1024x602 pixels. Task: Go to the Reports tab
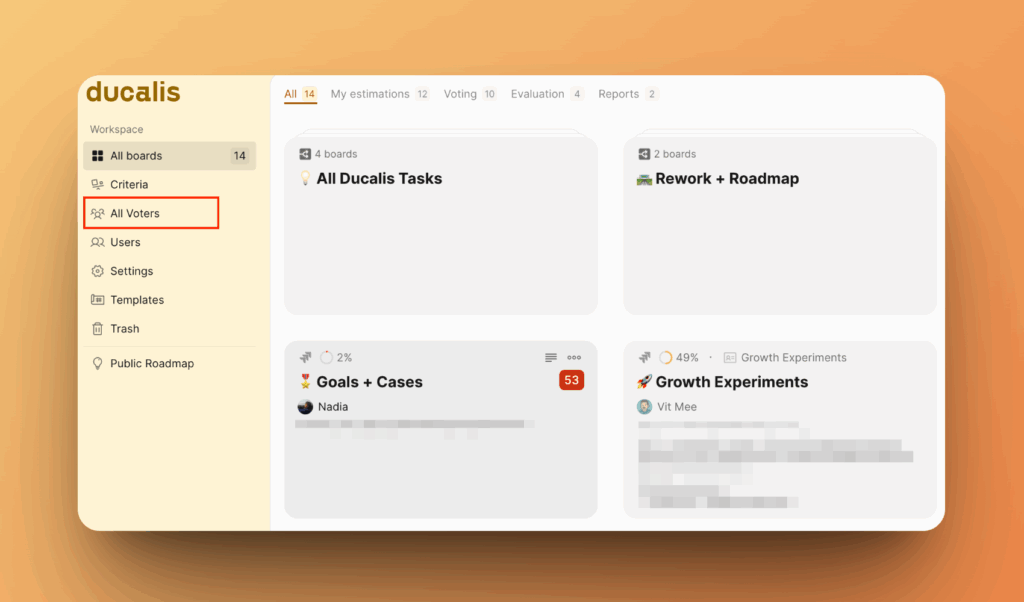[x=618, y=94]
